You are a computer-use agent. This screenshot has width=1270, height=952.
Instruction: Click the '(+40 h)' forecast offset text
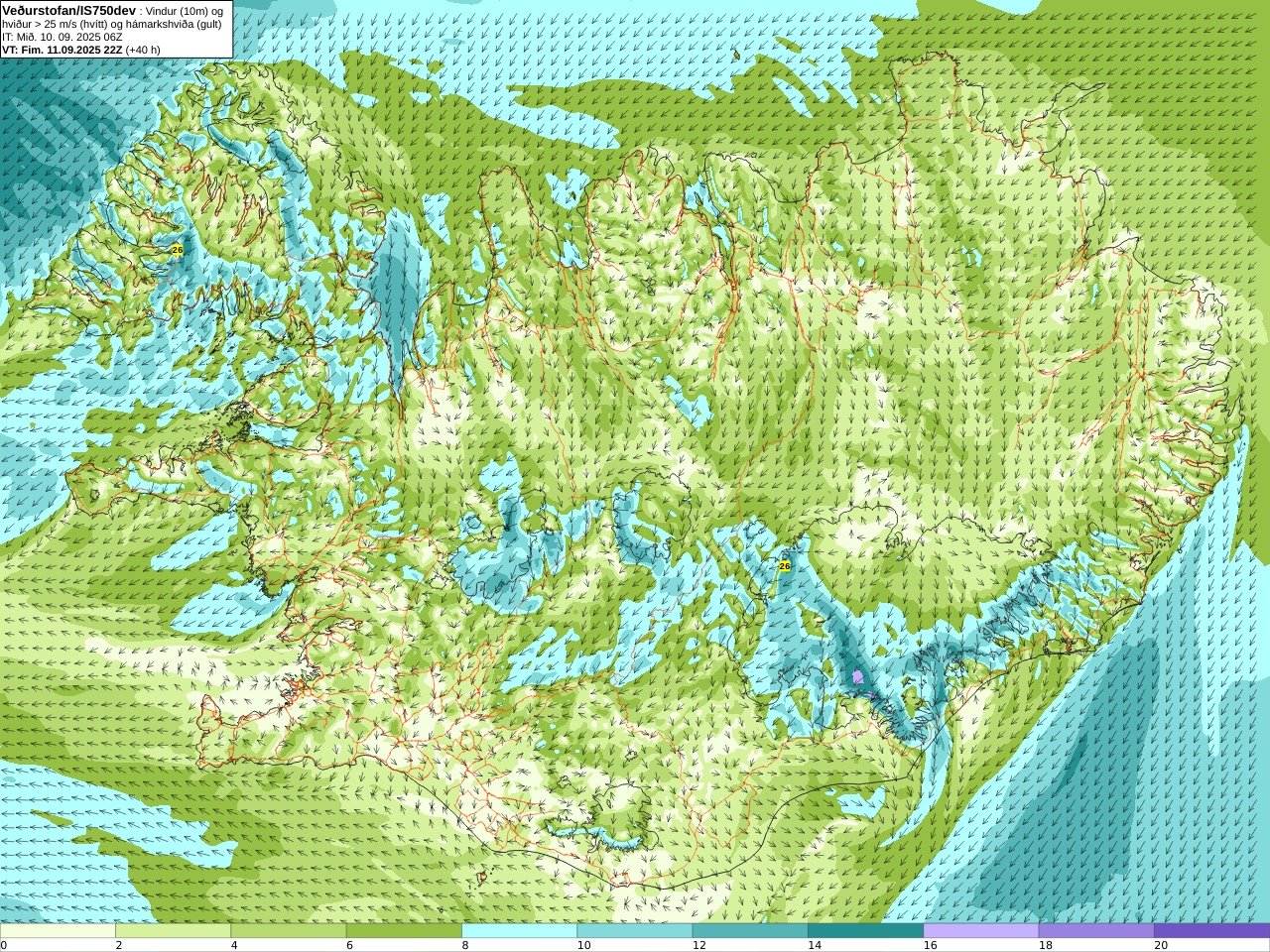coord(143,50)
